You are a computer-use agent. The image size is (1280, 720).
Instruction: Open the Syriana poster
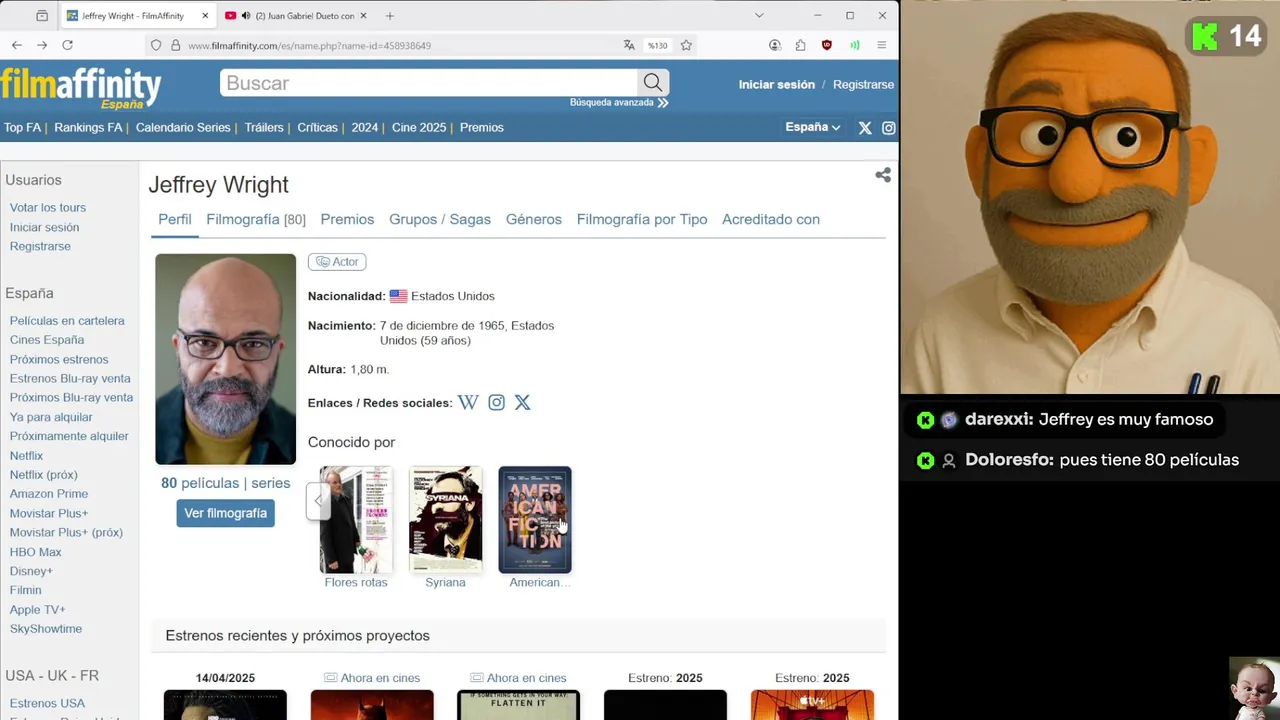(445, 520)
